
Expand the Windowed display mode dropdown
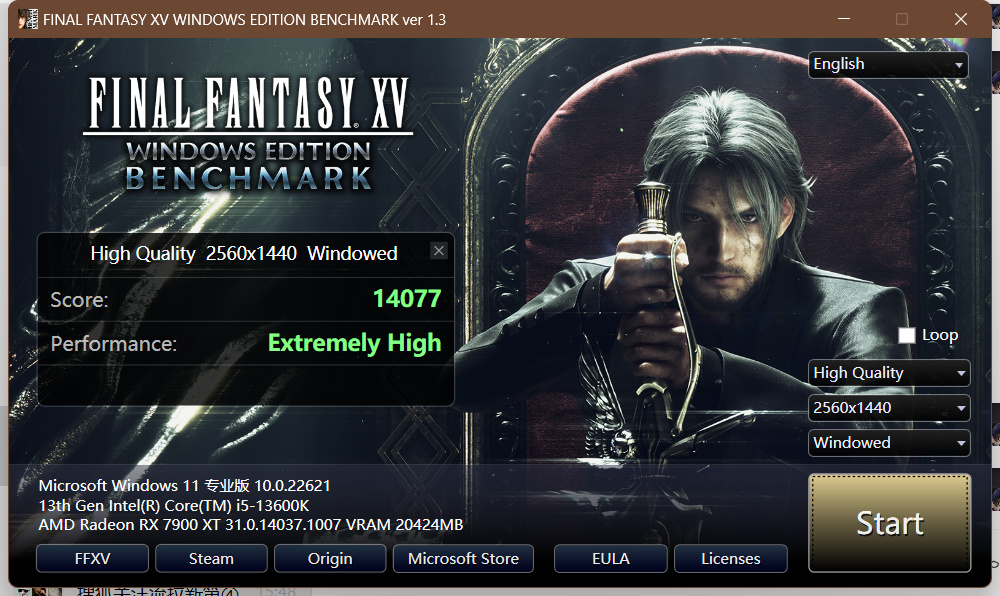pos(889,443)
